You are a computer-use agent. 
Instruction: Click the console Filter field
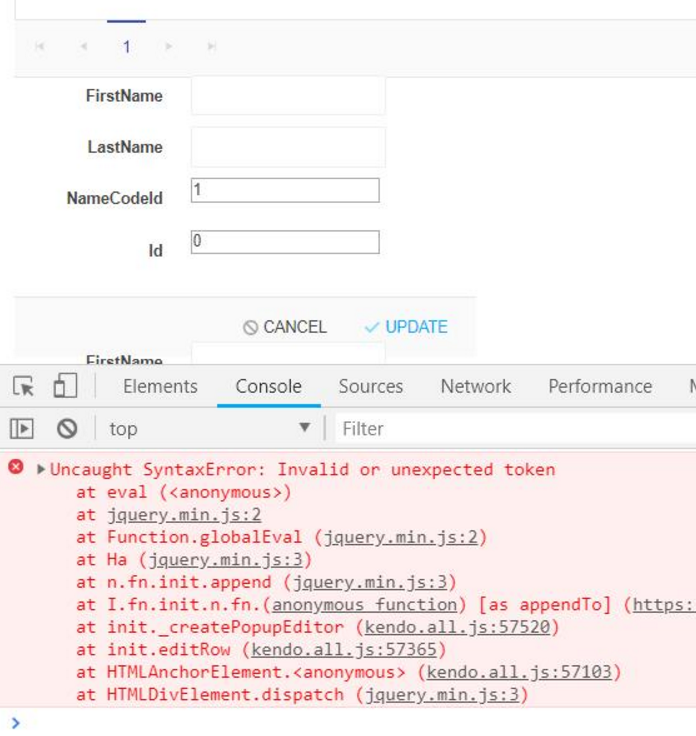pyautogui.click(x=516, y=429)
